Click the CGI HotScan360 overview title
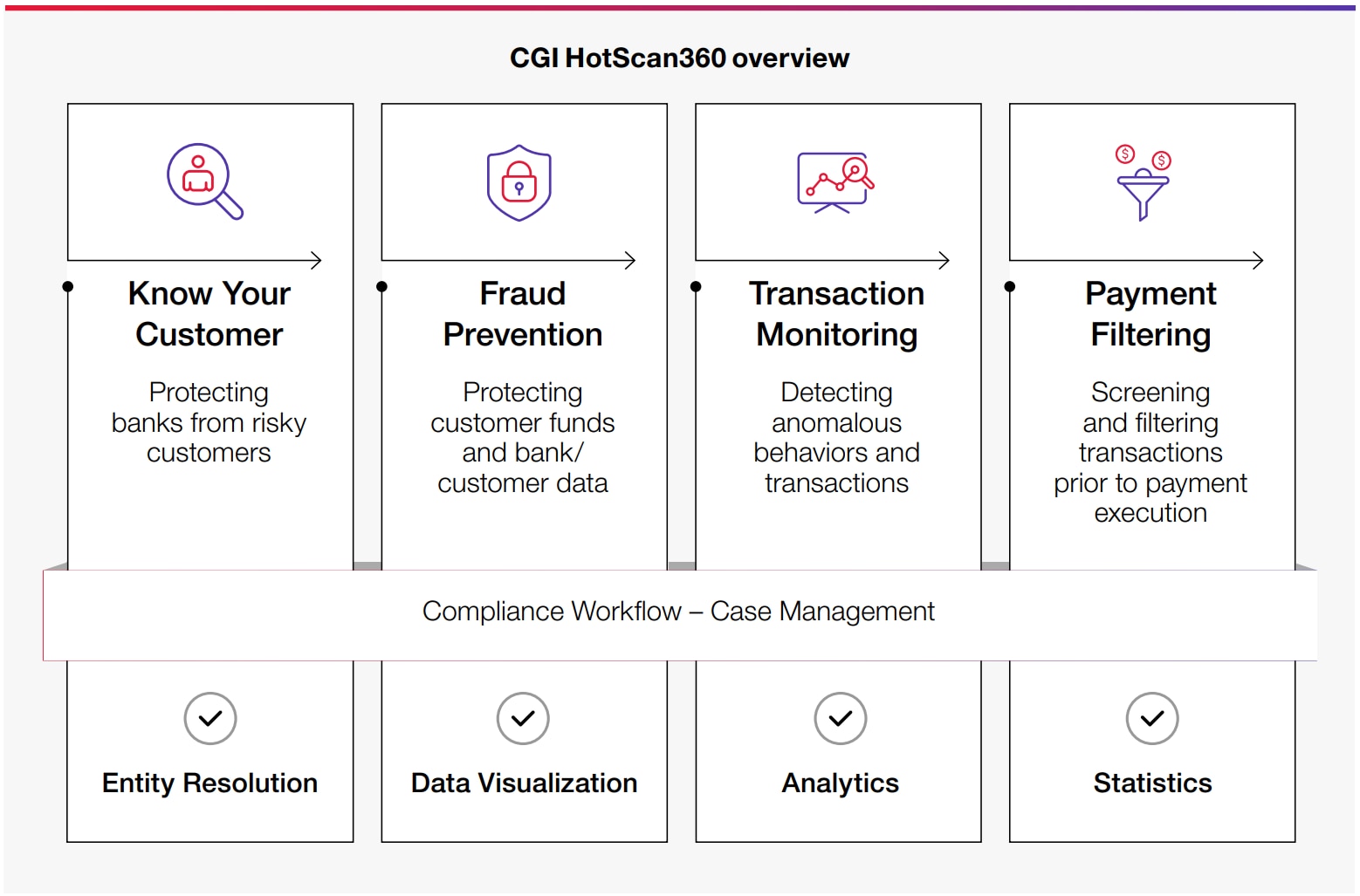Image resolution: width=1360 pixels, height=896 pixels. [679, 58]
